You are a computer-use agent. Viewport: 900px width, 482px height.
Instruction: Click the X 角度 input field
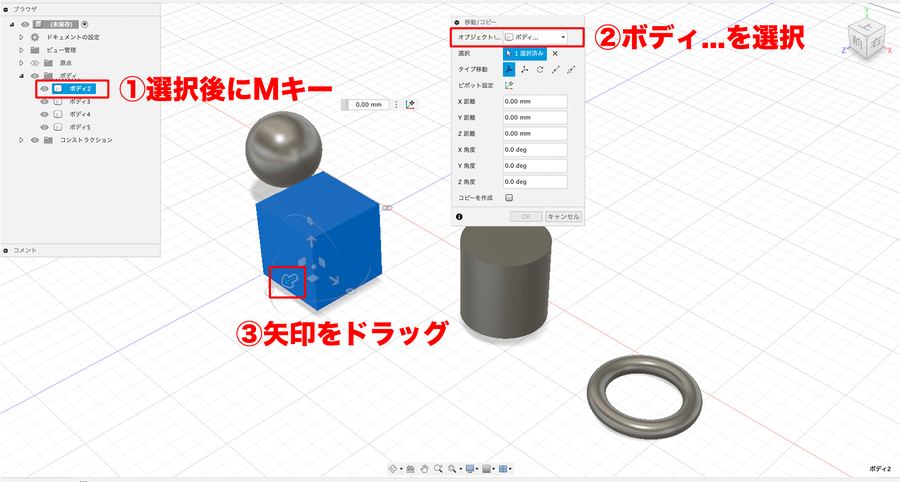pos(535,150)
